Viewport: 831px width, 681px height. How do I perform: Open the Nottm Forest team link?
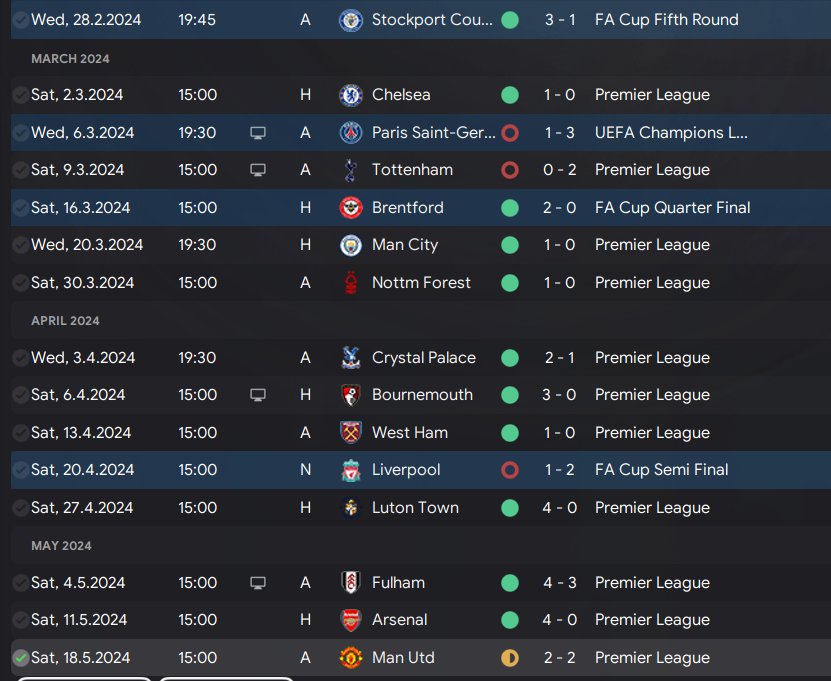coord(421,283)
